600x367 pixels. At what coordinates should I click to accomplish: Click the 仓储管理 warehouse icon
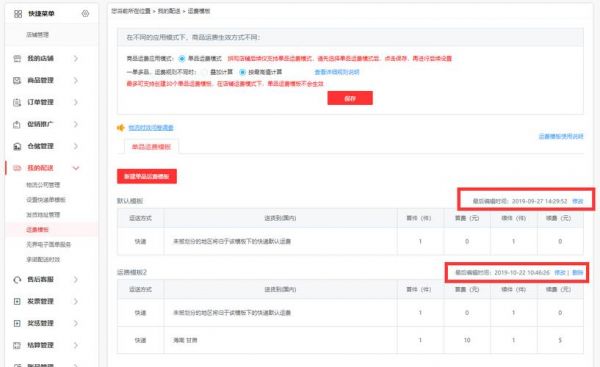pos(17,146)
